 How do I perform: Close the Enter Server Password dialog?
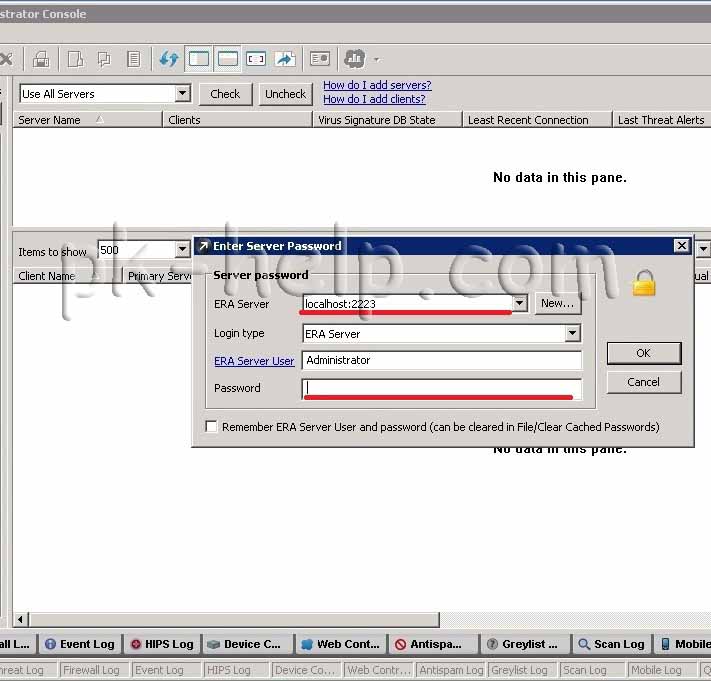click(682, 246)
